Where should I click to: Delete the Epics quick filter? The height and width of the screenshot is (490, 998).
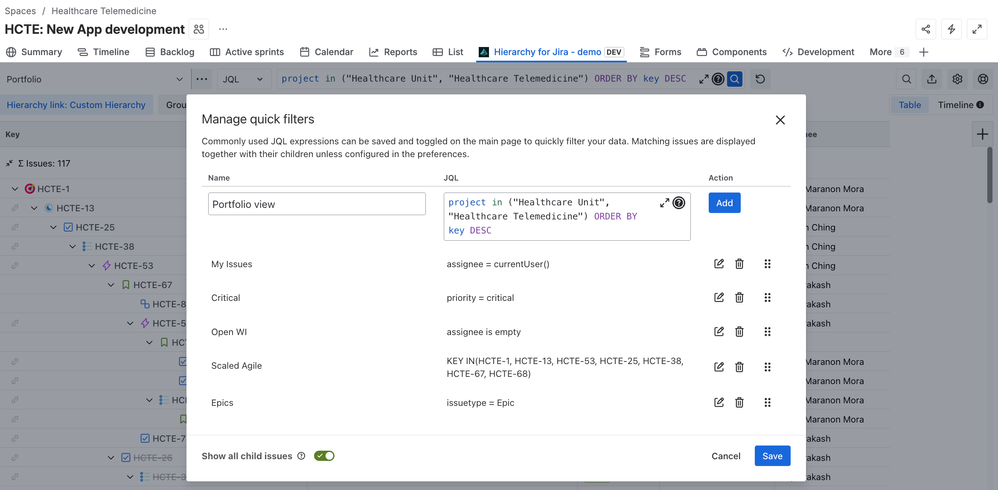point(739,402)
